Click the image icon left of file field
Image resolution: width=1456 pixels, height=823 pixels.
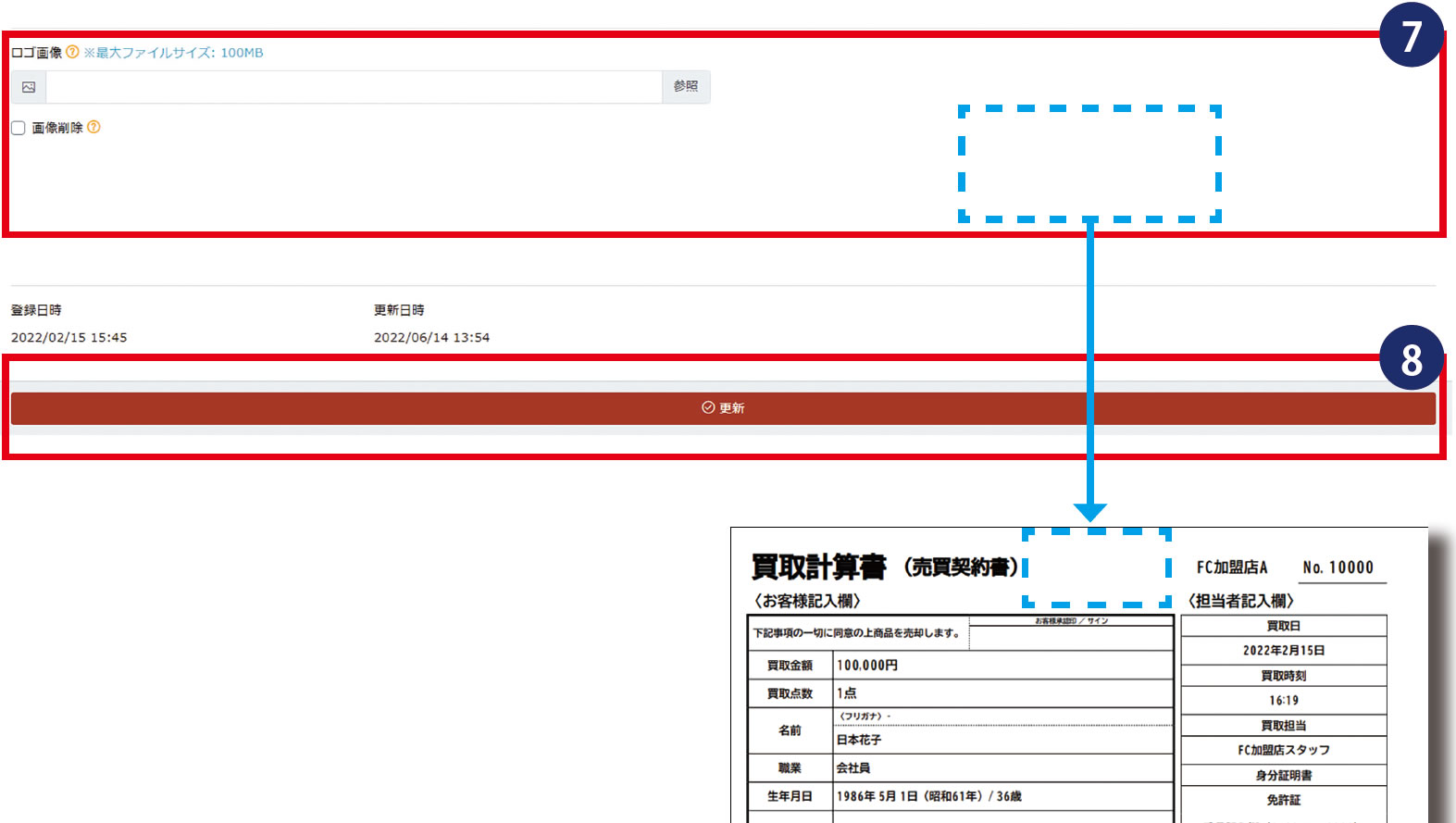click(29, 87)
